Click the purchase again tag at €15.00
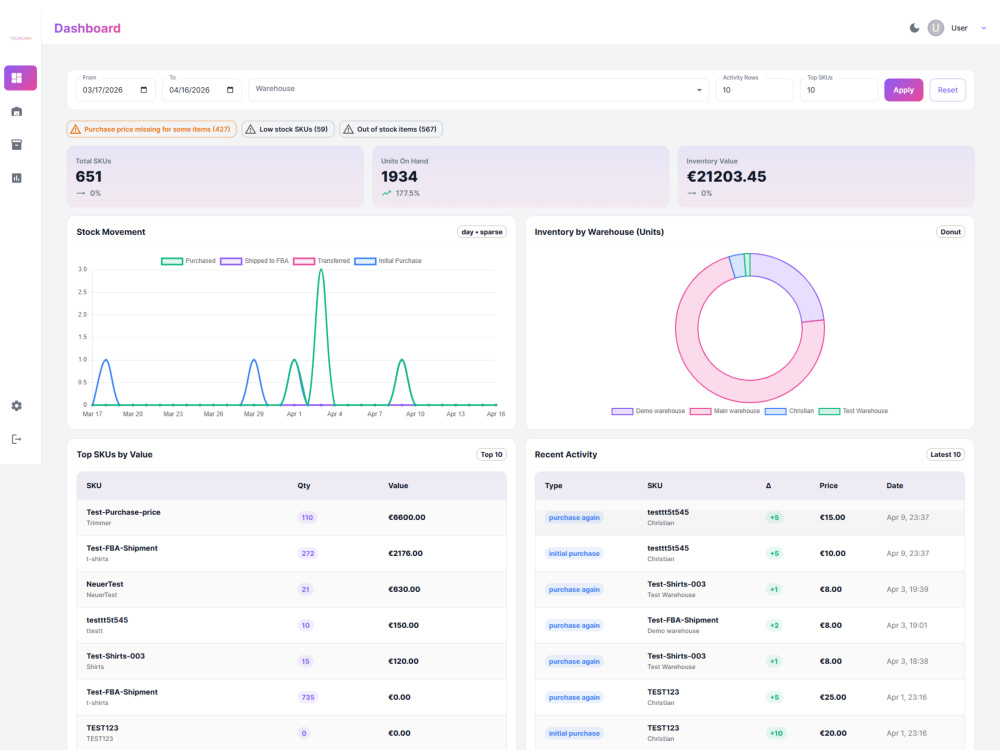 (x=574, y=517)
